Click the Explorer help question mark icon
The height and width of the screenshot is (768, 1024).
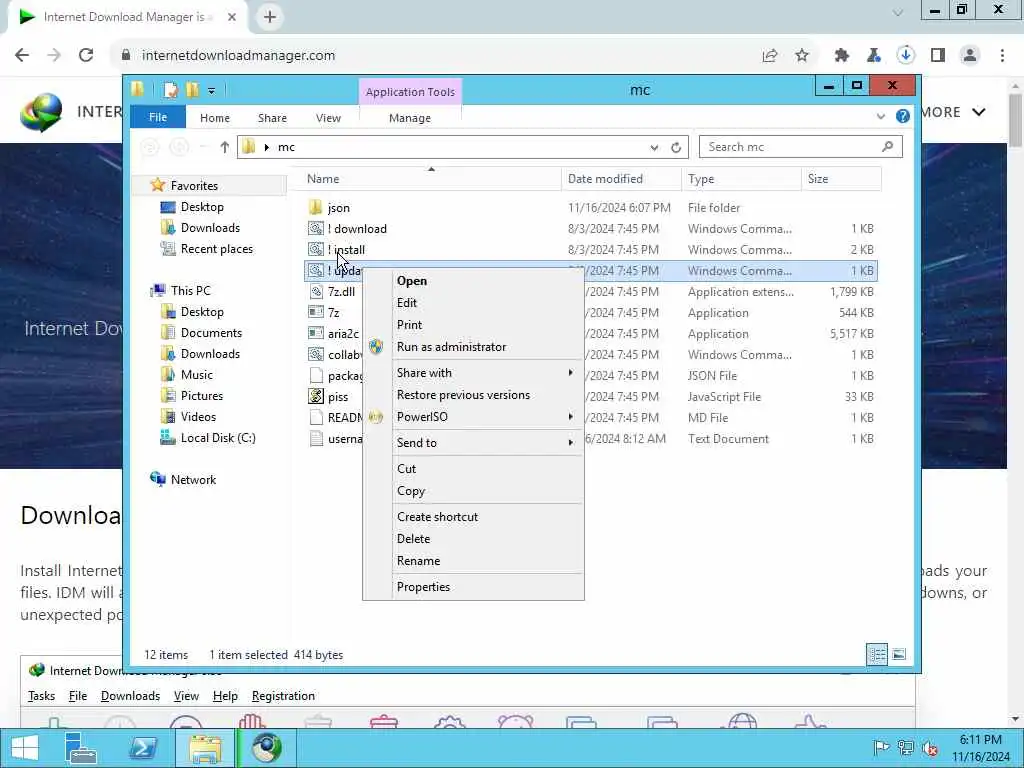(903, 116)
